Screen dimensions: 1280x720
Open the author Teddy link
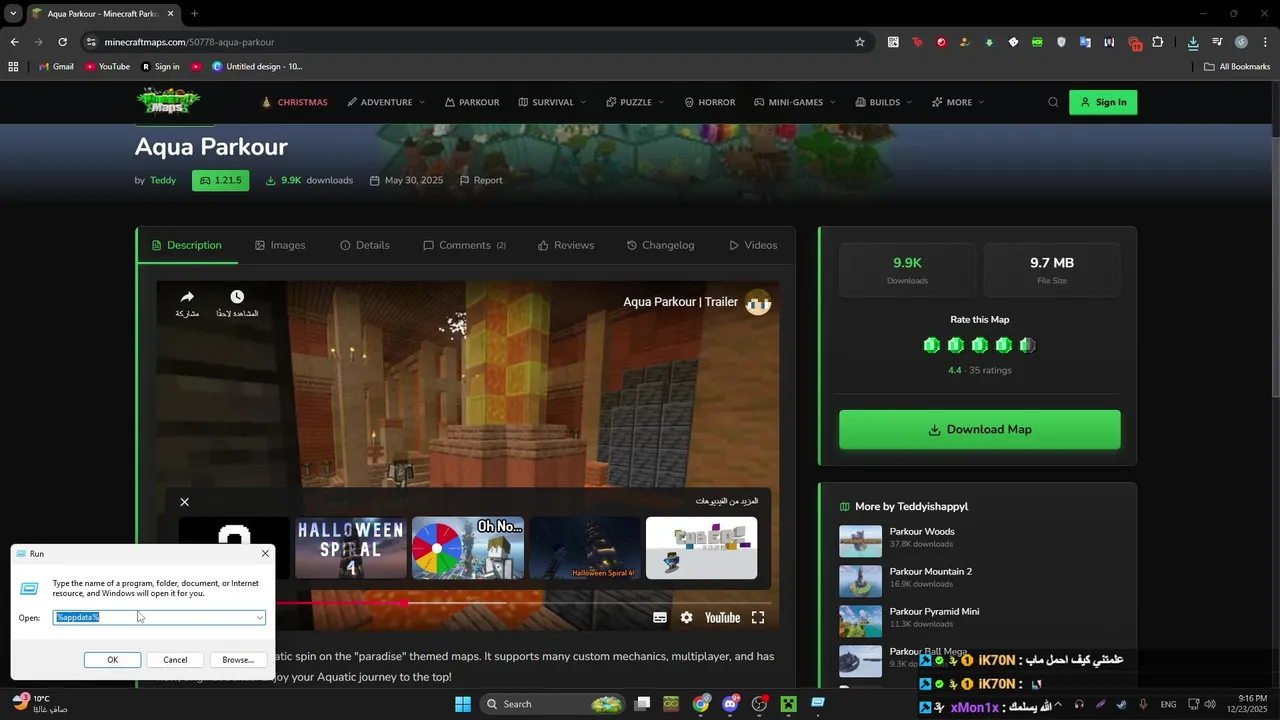163,180
